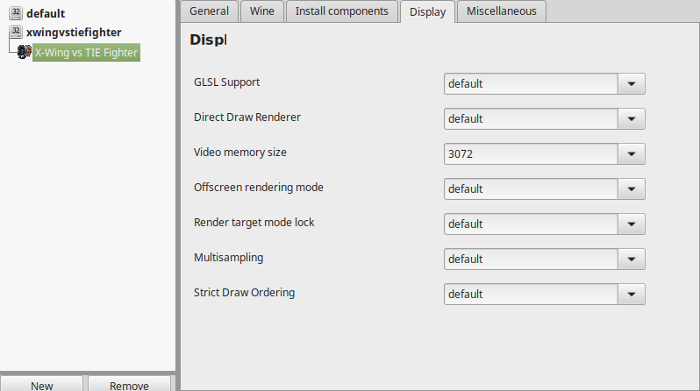Open the GLSL Support dropdown arrow
The image size is (700, 391).
(631, 84)
